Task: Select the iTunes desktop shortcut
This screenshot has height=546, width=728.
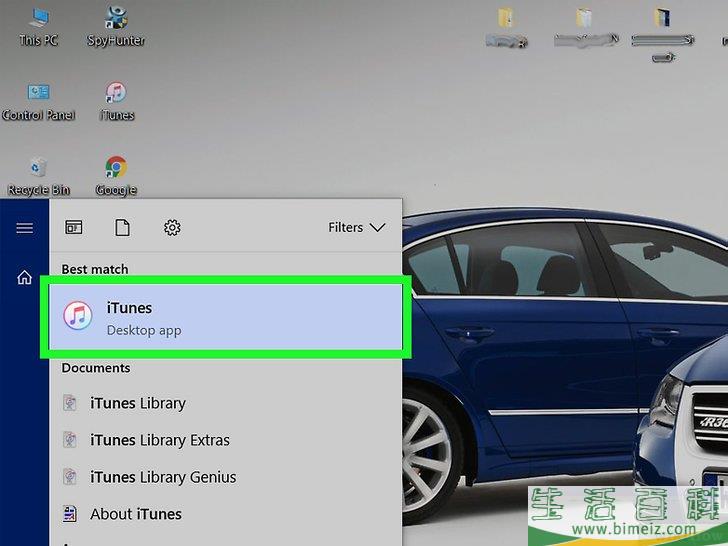Action: (x=117, y=102)
